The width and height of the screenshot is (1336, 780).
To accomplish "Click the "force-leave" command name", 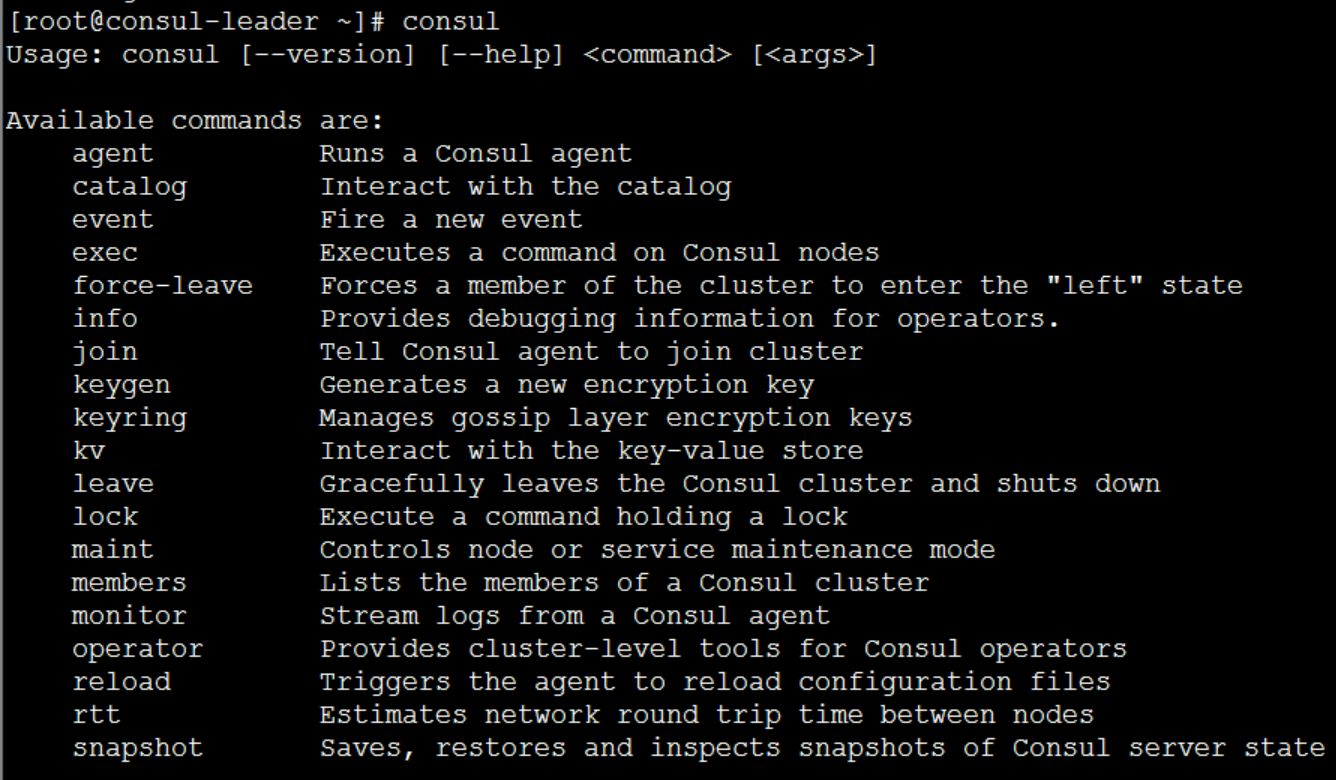I will (x=162, y=286).
